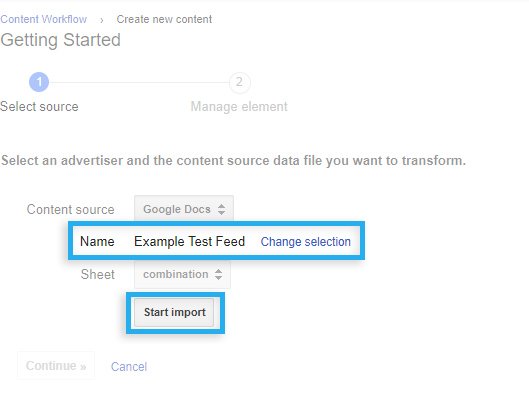The image size is (529, 404).
Task: Click the Sheet field label
Action: click(x=98, y=274)
